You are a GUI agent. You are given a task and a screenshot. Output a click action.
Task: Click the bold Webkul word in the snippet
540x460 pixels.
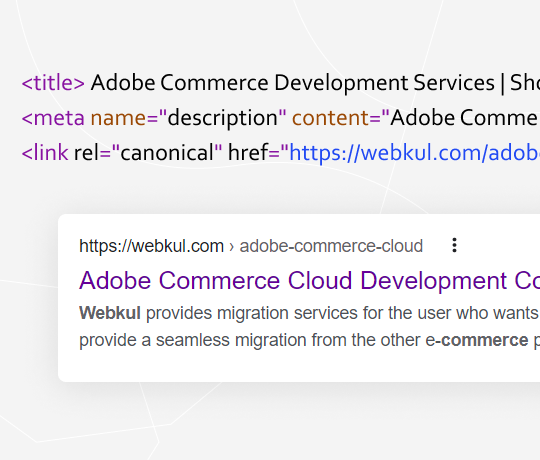click(110, 313)
